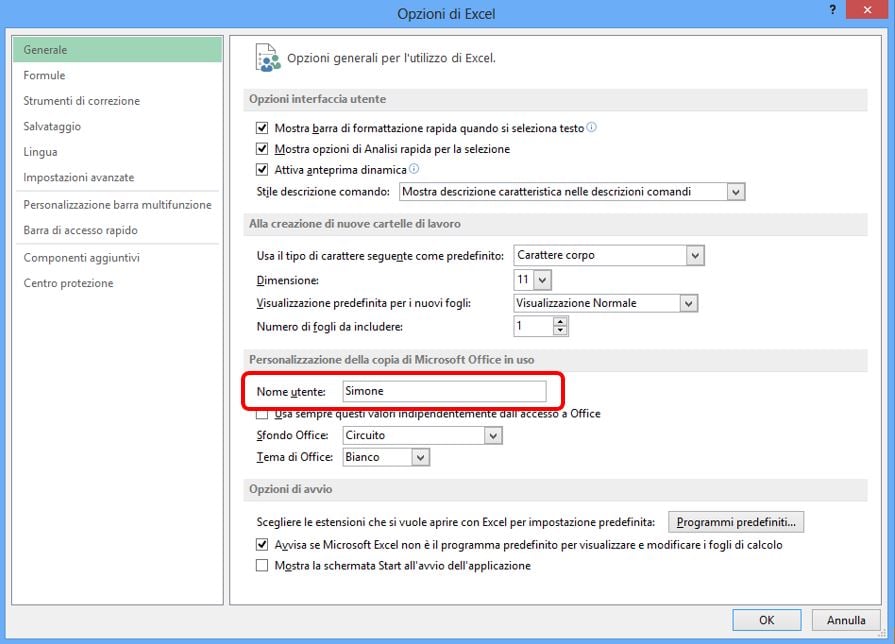Go to Centro protezione
This screenshot has width=895, height=644.
point(118,283)
